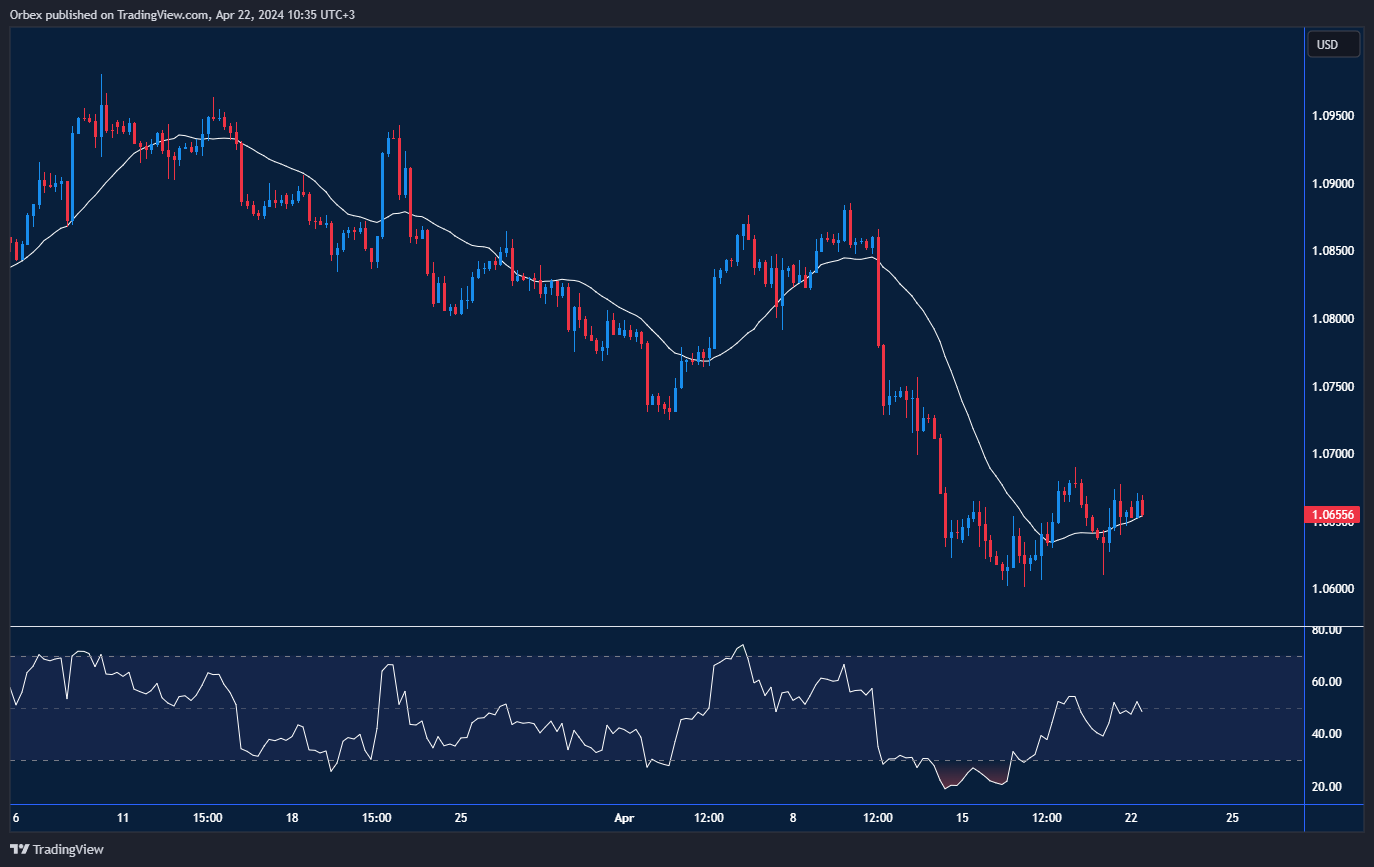Click the TradingView logo at bottom left
This screenshot has height=867, width=1374.
[55, 849]
